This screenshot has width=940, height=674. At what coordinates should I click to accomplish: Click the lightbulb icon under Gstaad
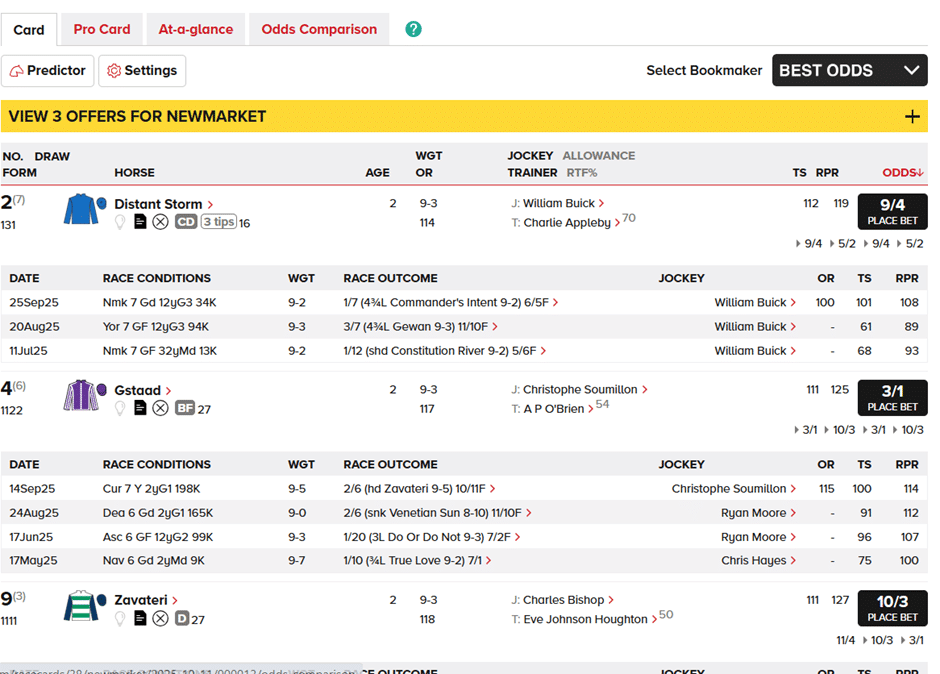tap(120, 408)
